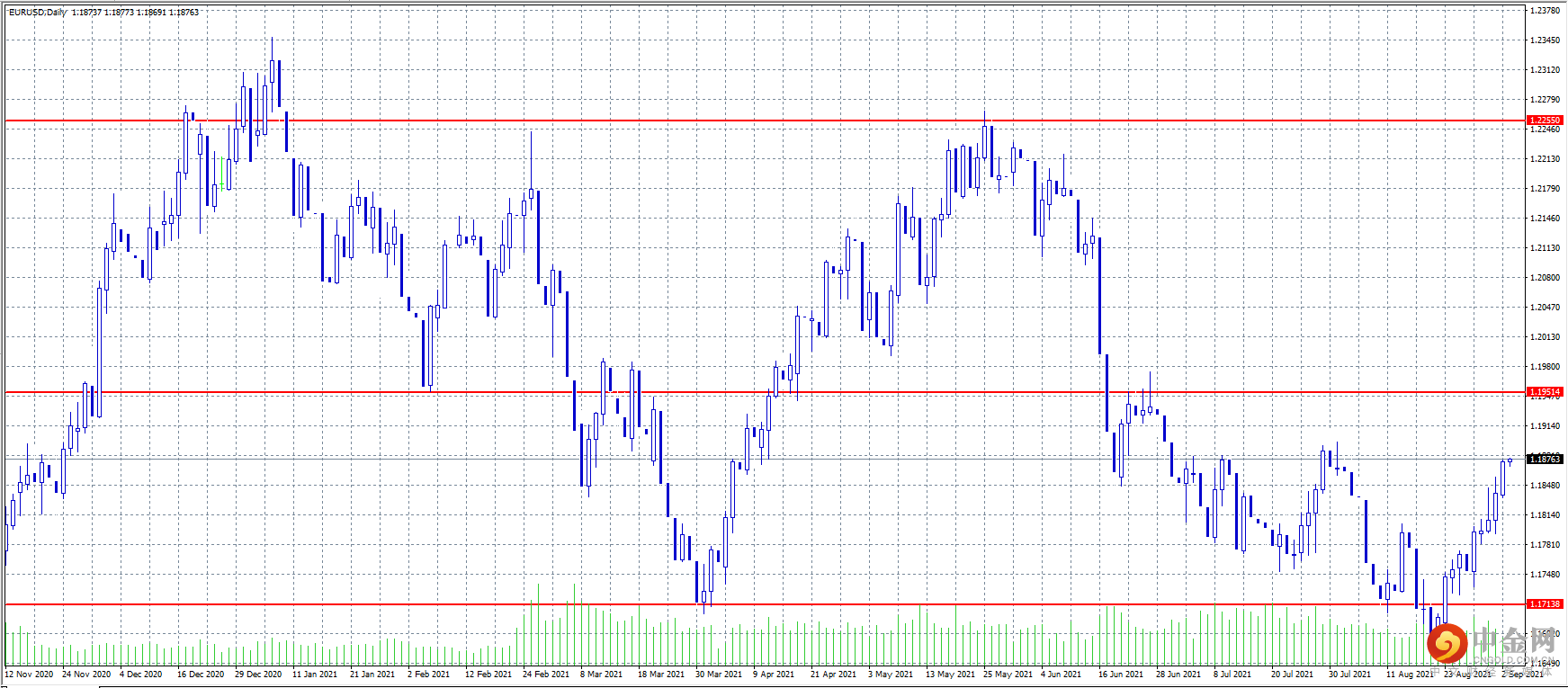Click the 20 Jul 2021 date label
The width and height of the screenshot is (1568, 688).
pos(1294,675)
